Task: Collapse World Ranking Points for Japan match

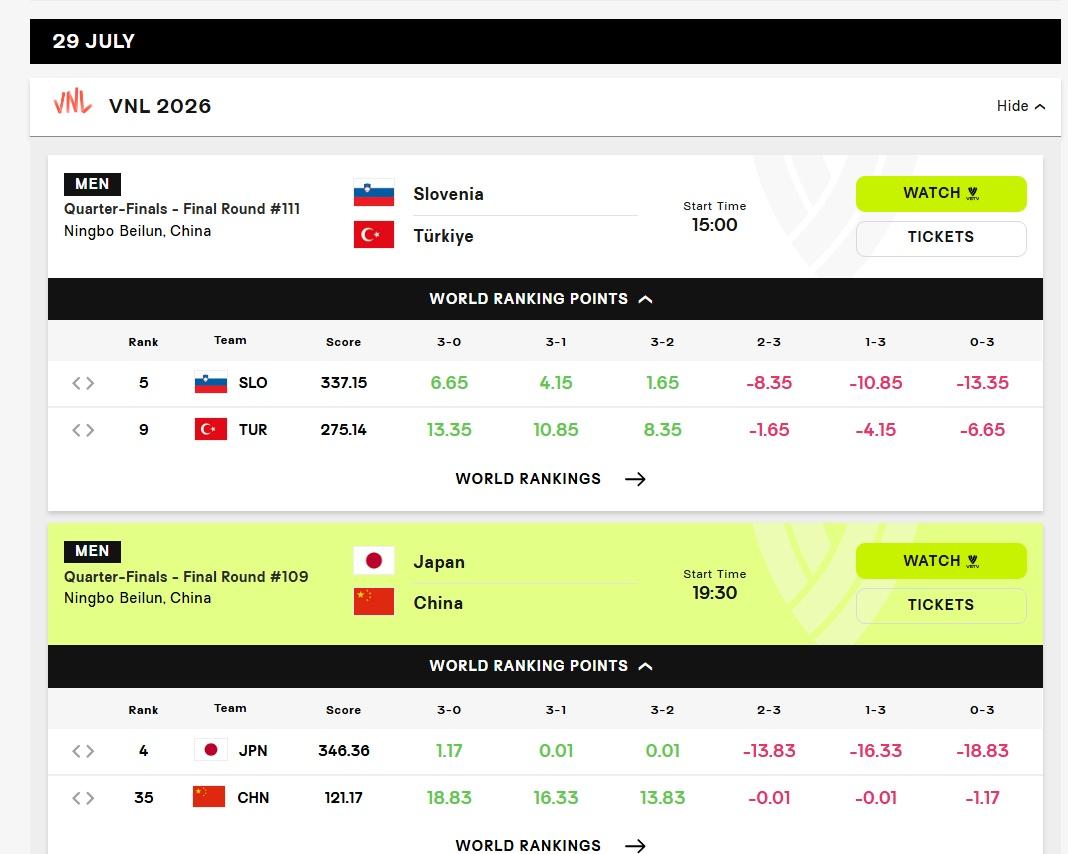Action: pyautogui.click(x=545, y=666)
